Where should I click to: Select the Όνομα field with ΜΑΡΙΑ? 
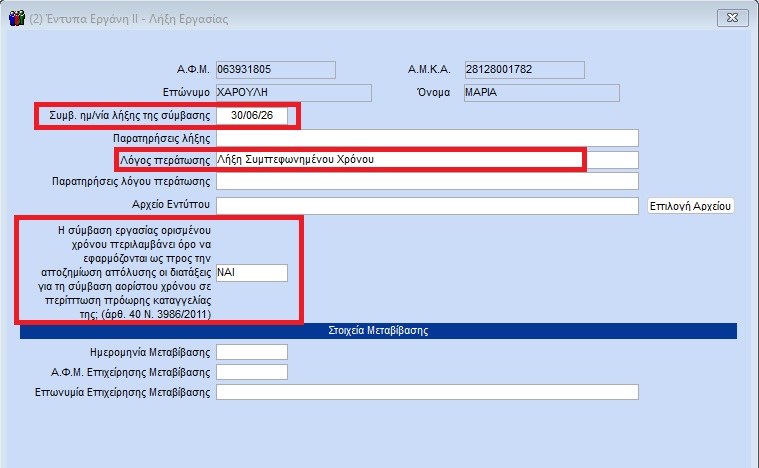pos(540,93)
